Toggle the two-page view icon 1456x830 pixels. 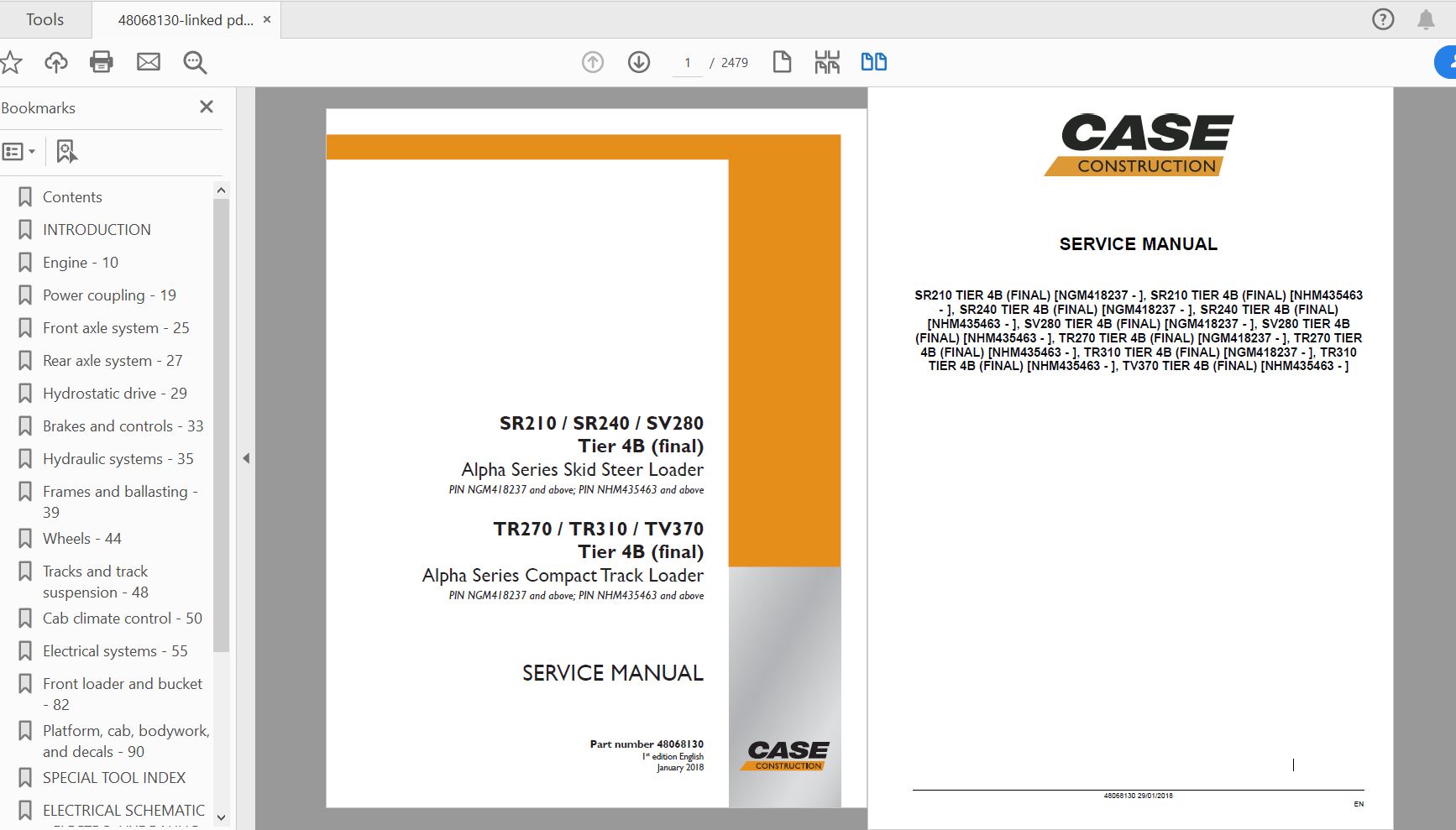[874, 62]
